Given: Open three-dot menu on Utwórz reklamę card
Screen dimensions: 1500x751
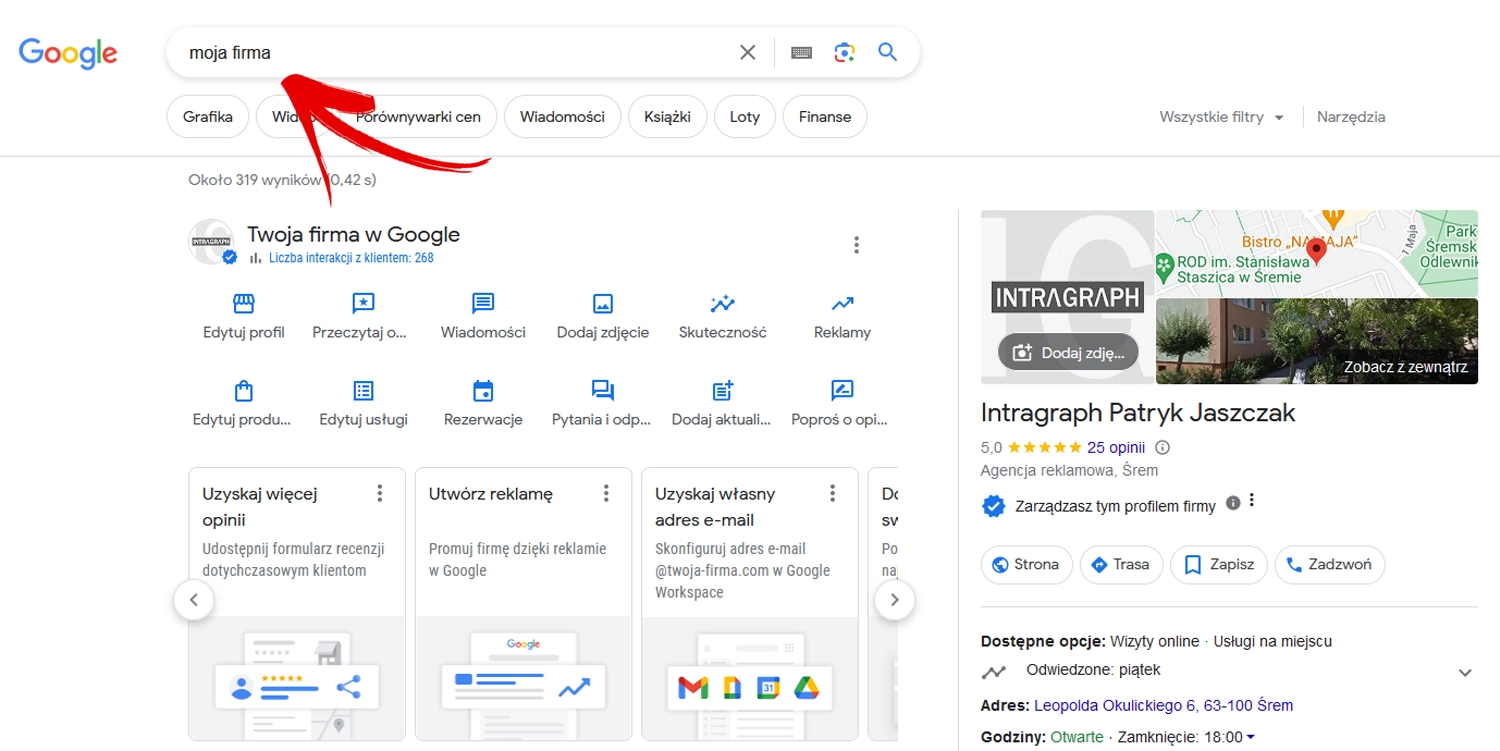Looking at the screenshot, I should (x=606, y=493).
